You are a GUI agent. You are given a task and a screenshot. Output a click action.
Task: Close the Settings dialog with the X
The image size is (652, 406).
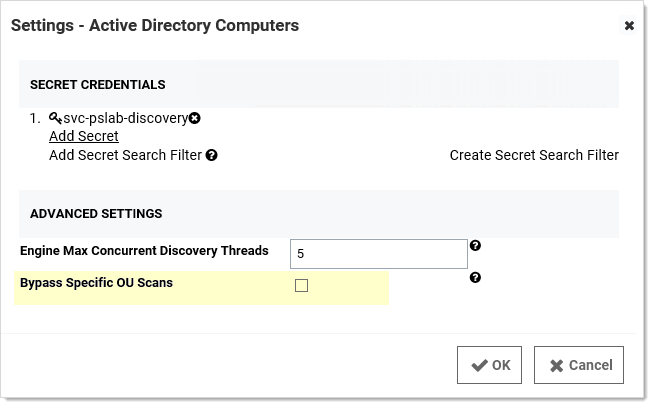(629, 26)
